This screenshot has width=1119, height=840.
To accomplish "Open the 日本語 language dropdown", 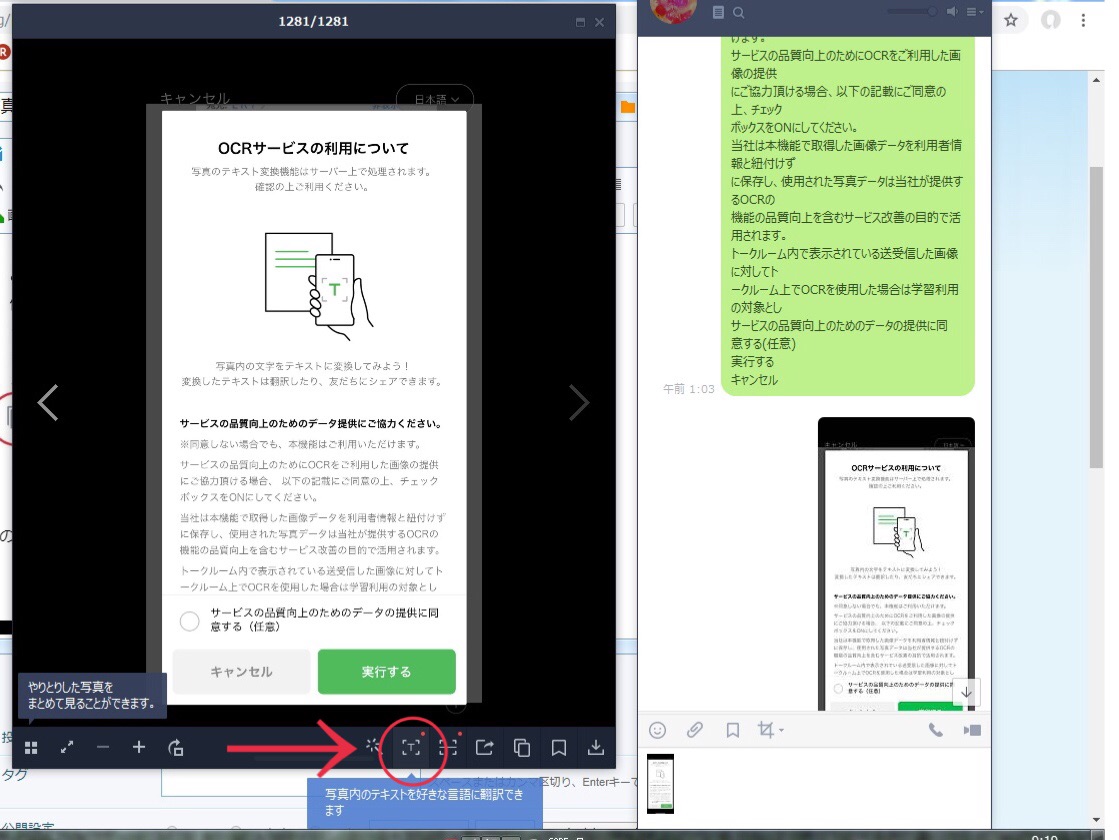I will coord(435,99).
